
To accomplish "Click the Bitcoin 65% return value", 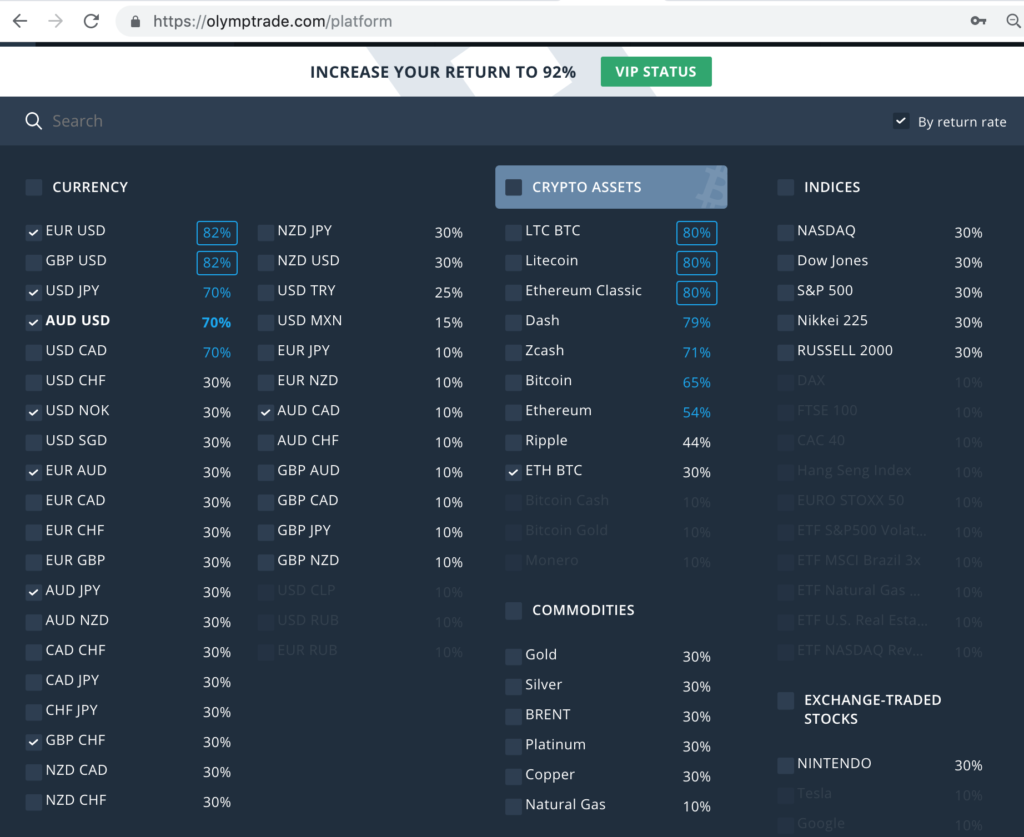I will (x=696, y=383).
